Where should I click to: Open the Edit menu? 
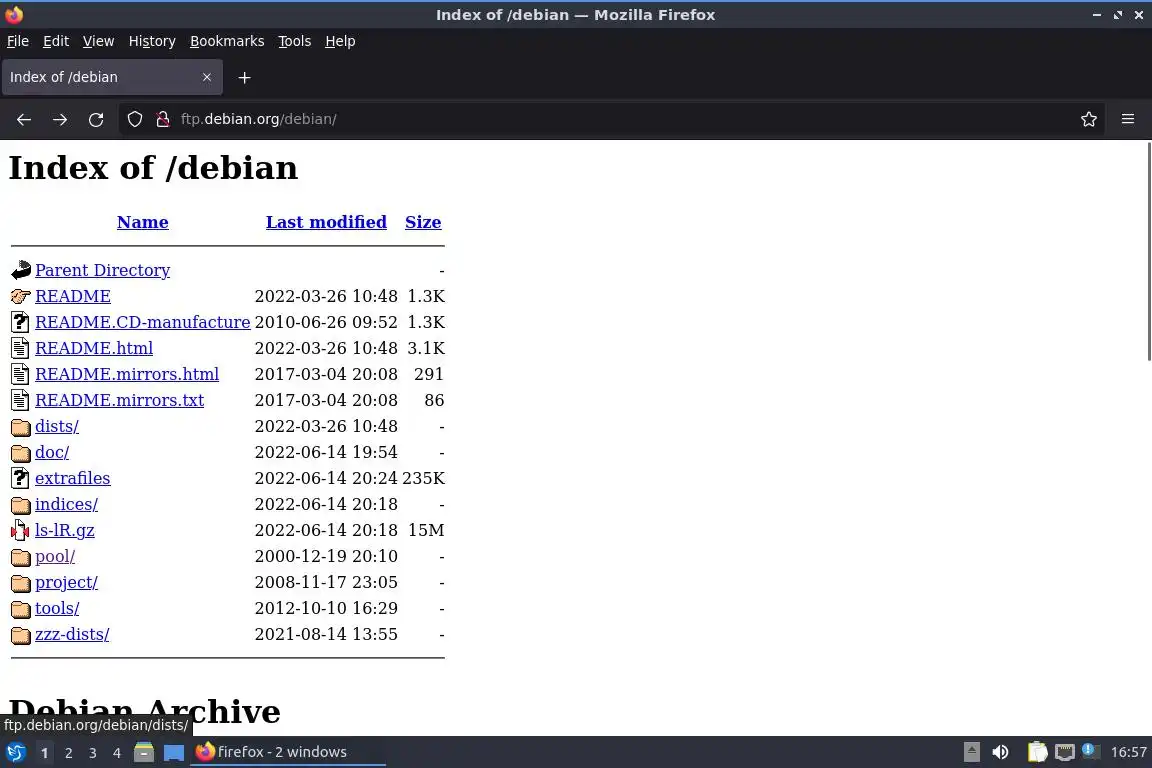click(x=56, y=41)
